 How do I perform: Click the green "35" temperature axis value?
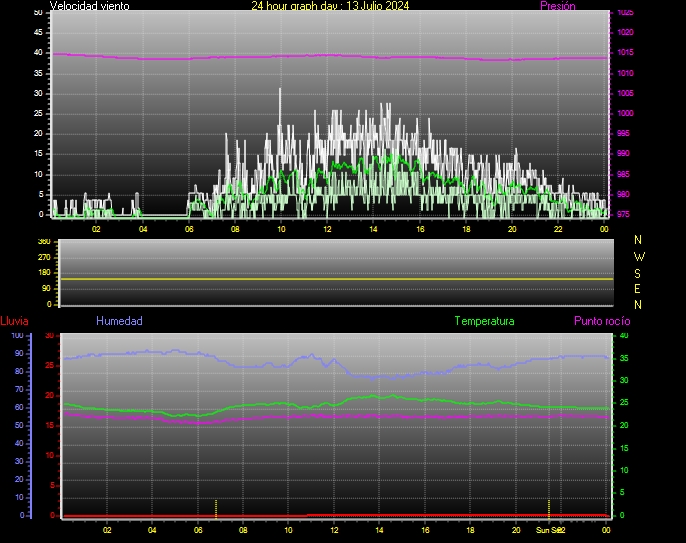624,358
